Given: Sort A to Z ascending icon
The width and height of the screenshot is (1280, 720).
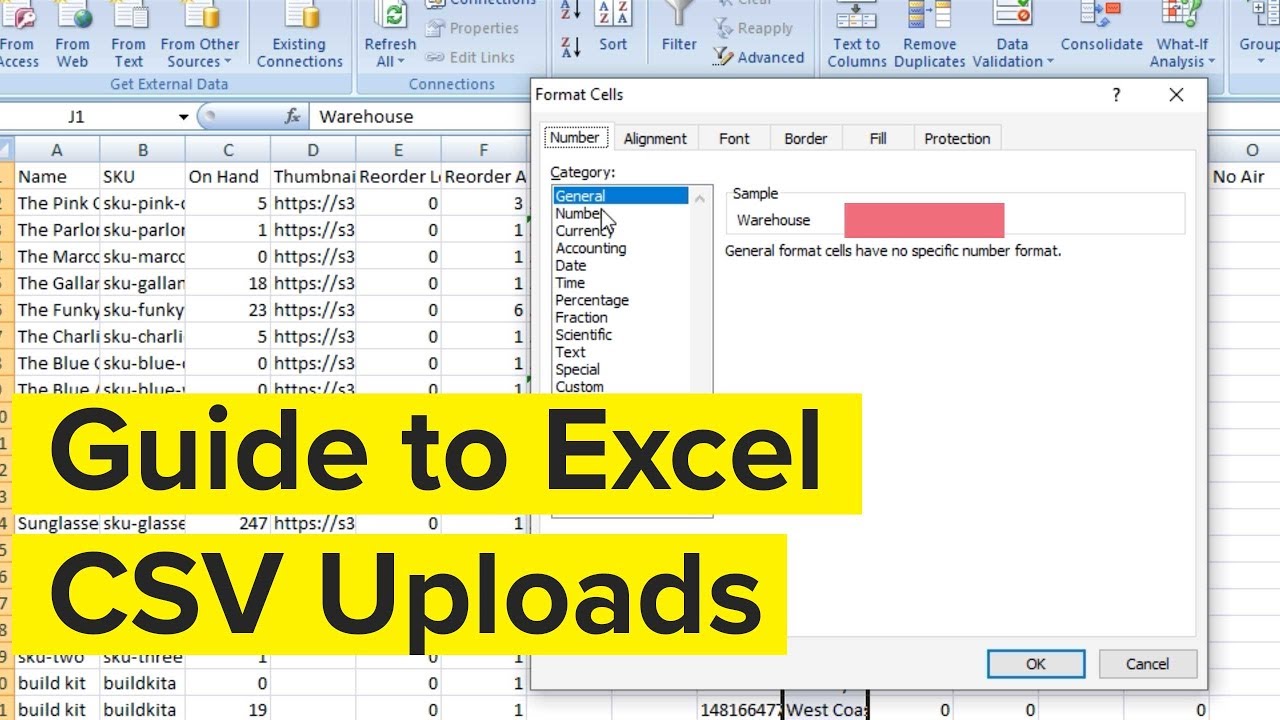Looking at the screenshot, I should pos(571,10).
